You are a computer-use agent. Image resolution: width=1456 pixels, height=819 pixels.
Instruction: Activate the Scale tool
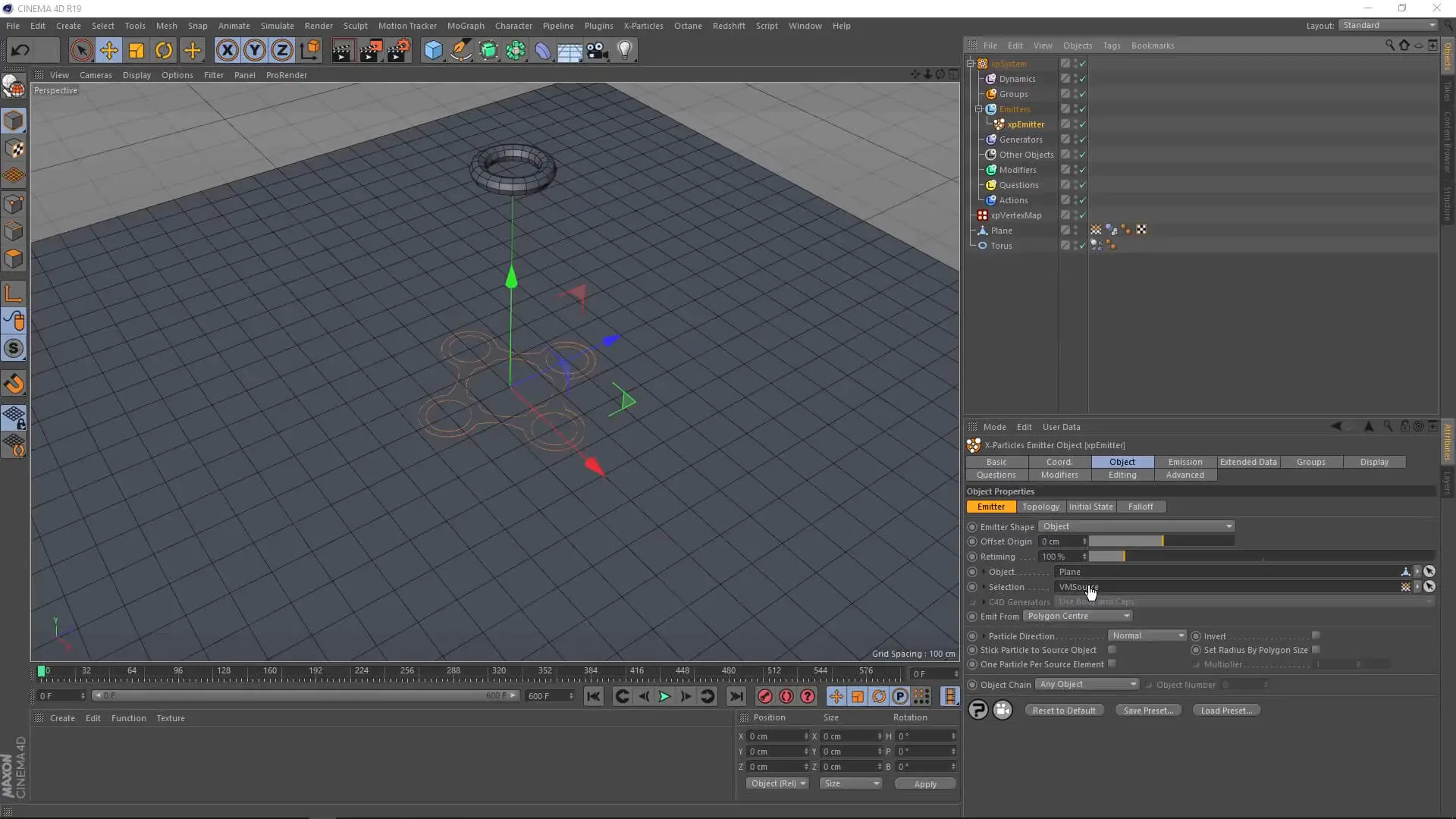tap(136, 51)
